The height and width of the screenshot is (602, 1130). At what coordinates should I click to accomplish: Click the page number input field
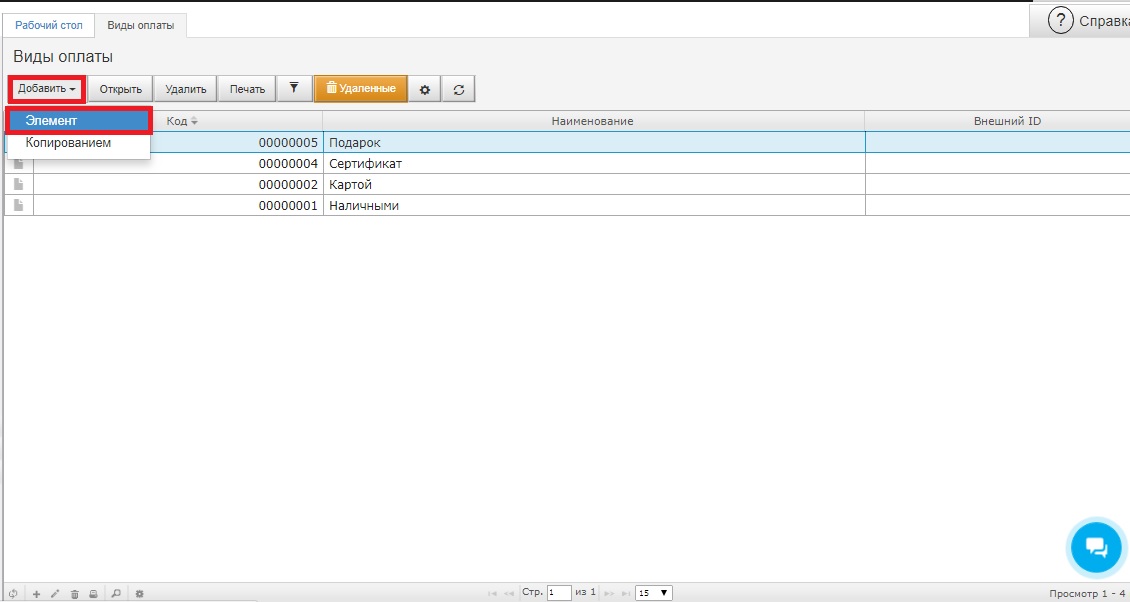coord(558,593)
